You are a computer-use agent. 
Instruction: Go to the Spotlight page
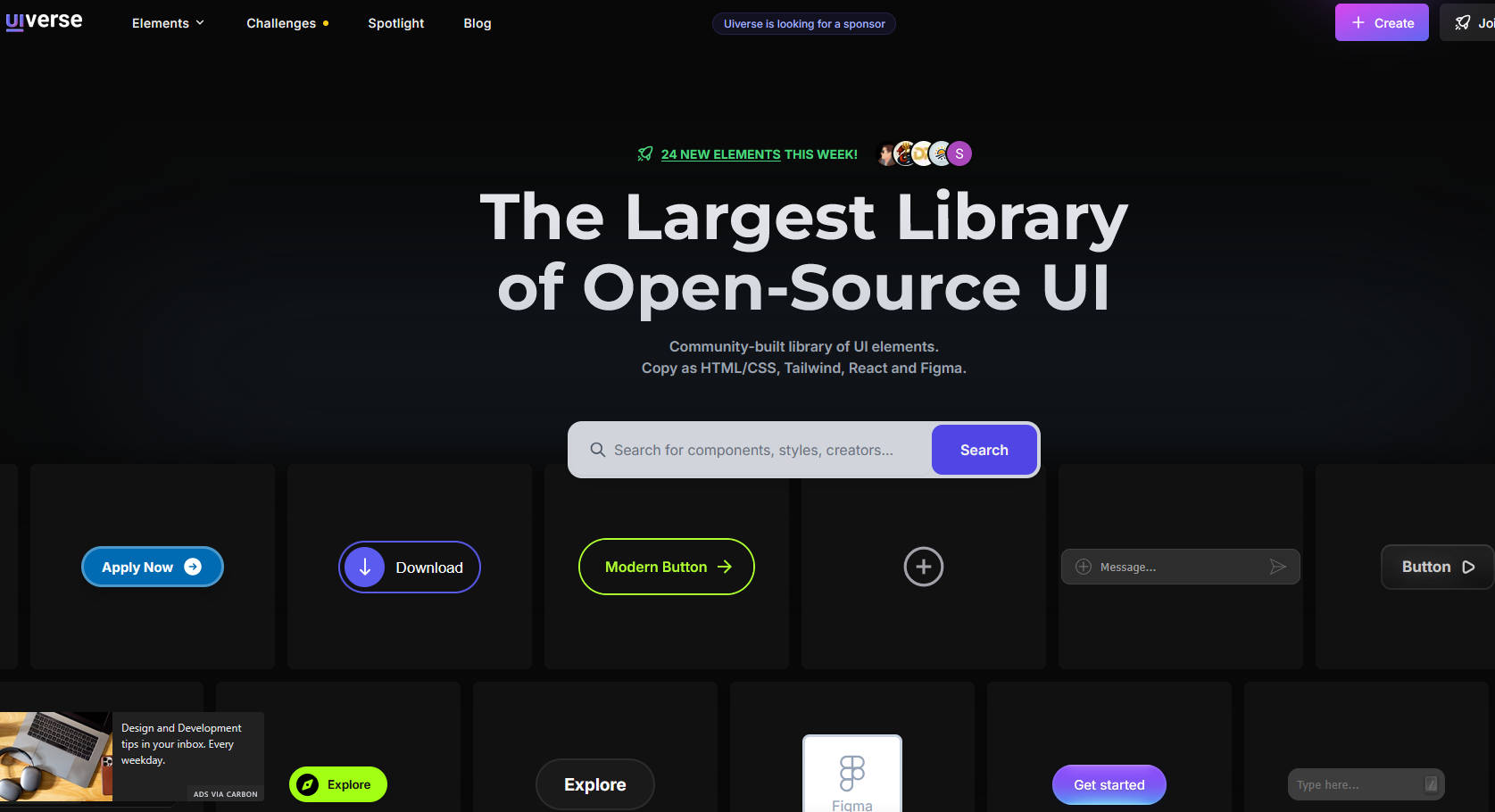coord(395,23)
